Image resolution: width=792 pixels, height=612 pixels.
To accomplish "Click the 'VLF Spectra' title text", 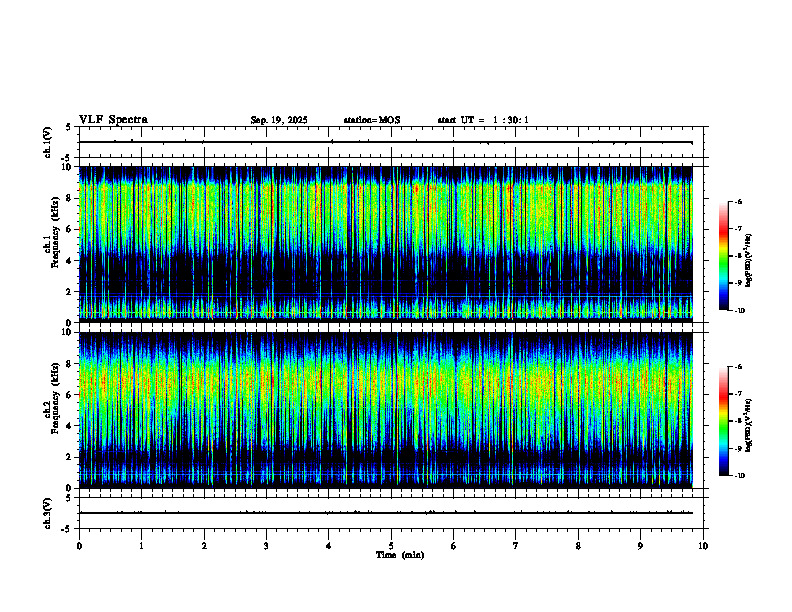I will pos(113,120).
